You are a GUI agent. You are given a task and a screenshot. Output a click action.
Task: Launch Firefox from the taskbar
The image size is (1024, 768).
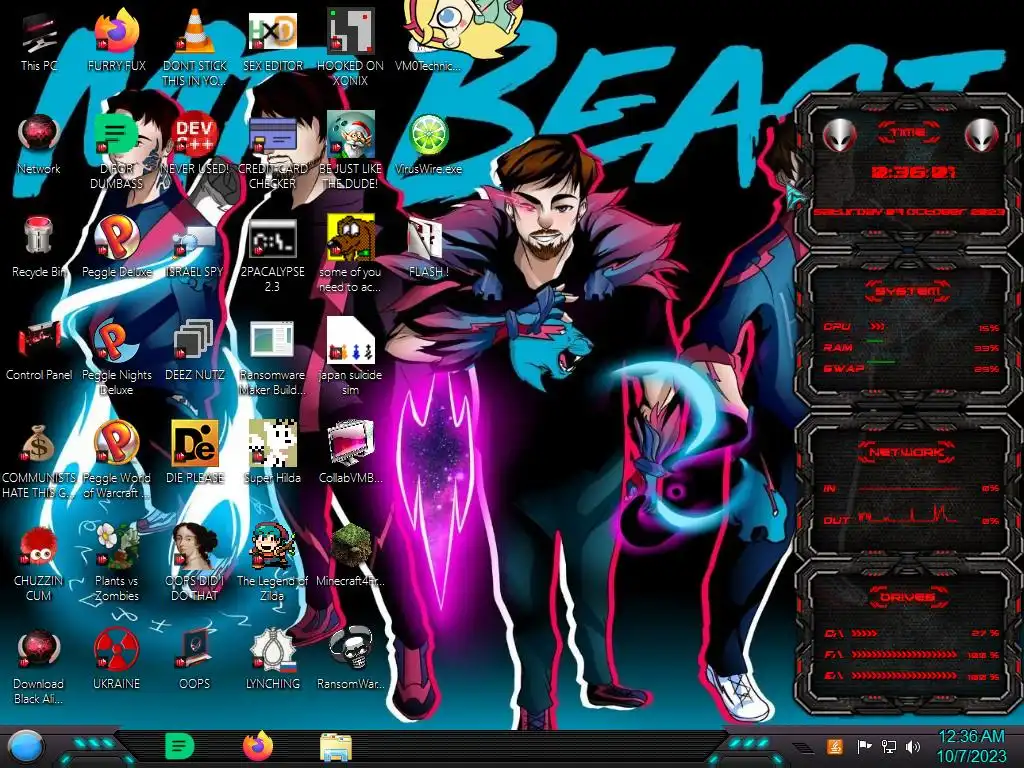pyautogui.click(x=257, y=746)
